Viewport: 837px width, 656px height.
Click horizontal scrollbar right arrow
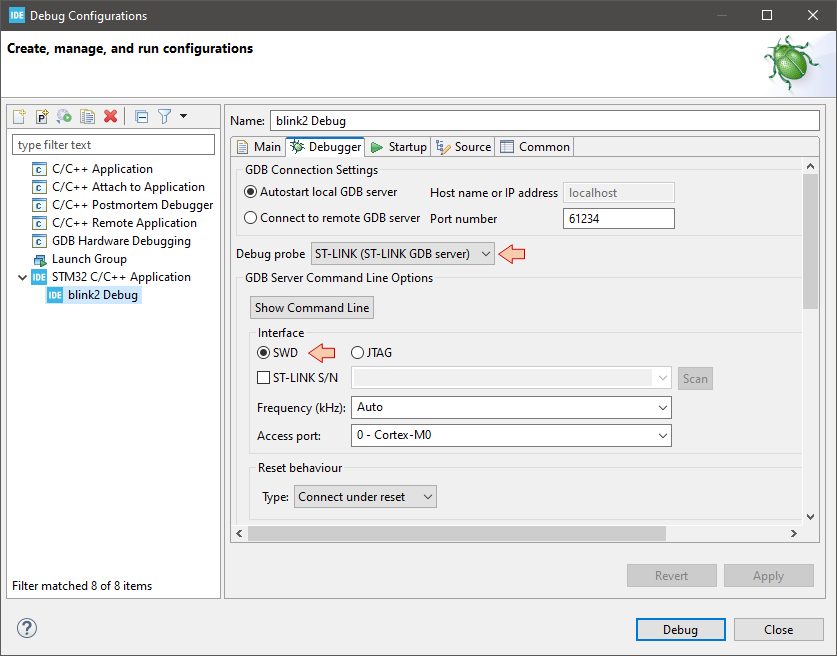click(x=794, y=533)
